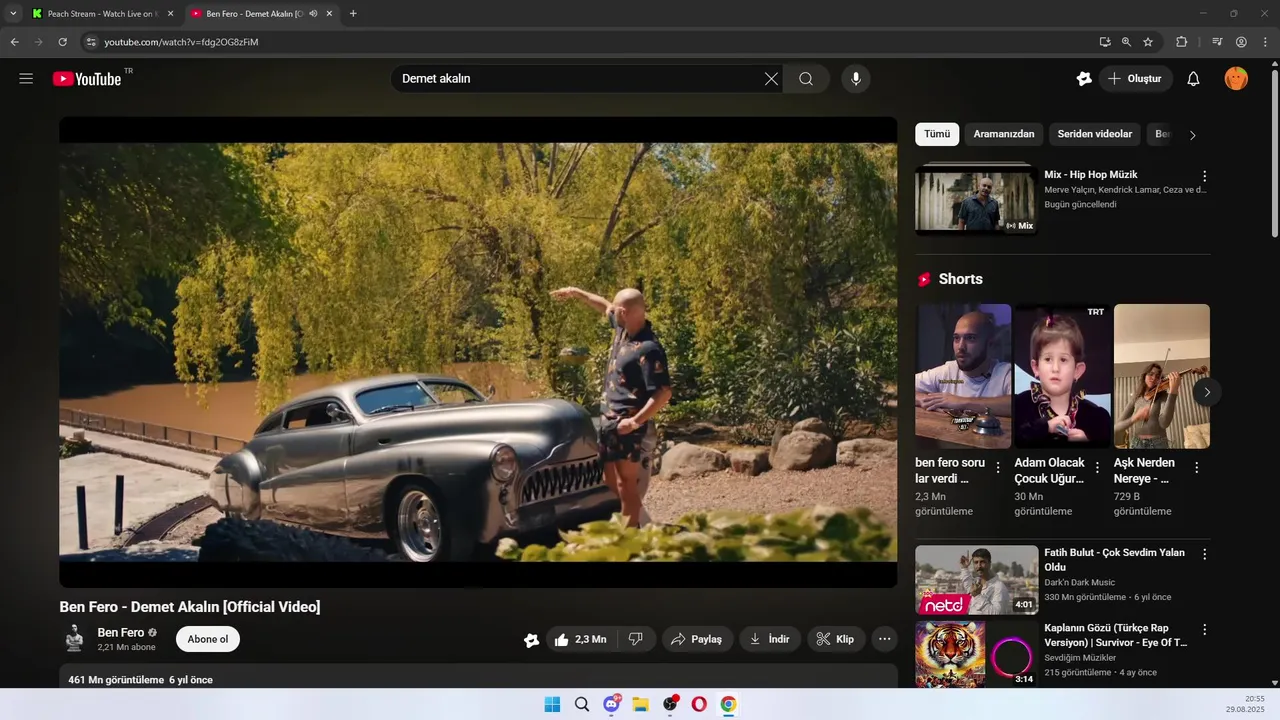Image resolution: width=1280 pixels, height=720 pixels.
Task: Open options for 'Aşk Nerden Nereye' short
Action: (1196, 468)
